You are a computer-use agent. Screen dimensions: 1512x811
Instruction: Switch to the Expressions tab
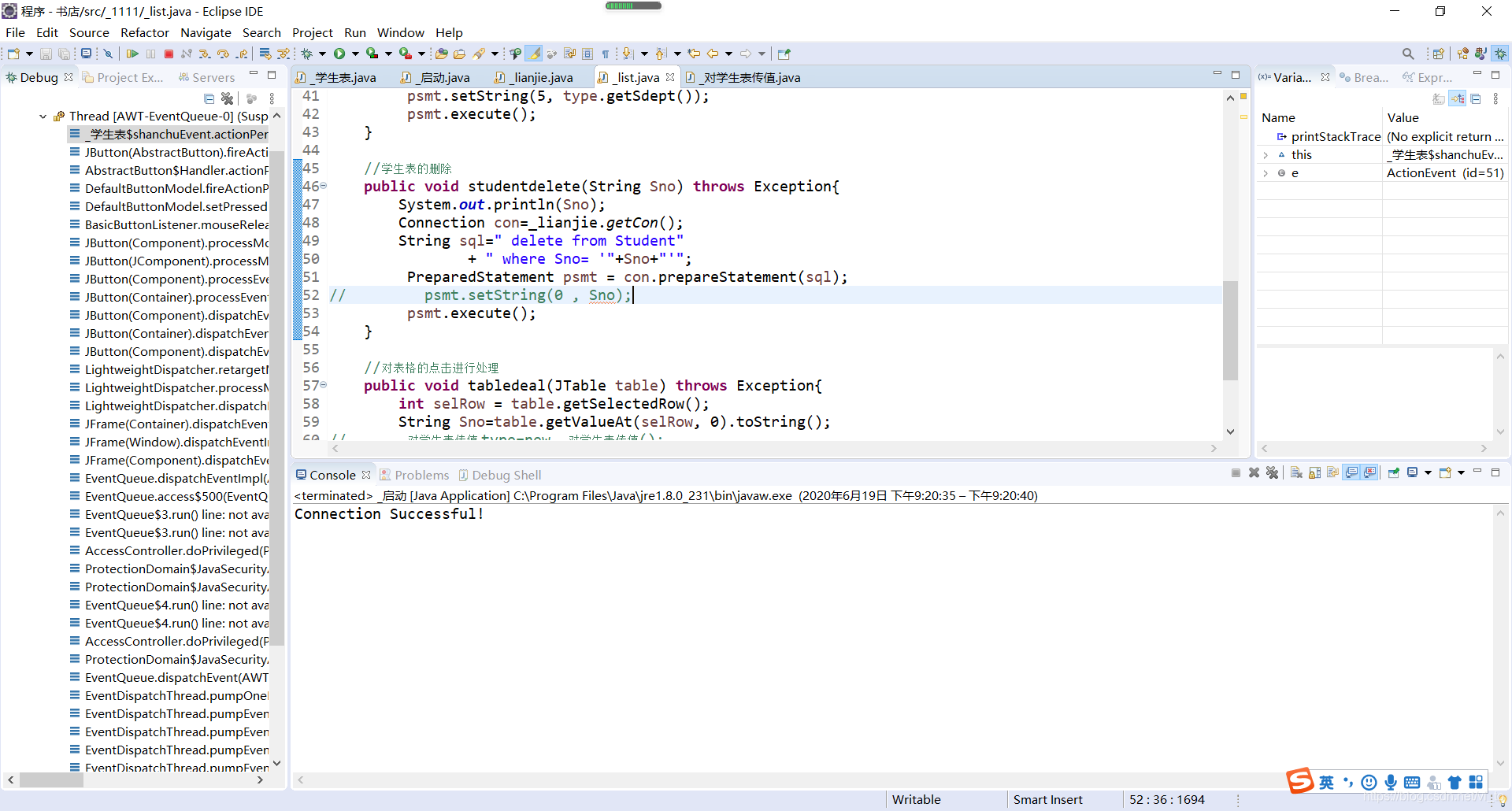(1428, 77)
